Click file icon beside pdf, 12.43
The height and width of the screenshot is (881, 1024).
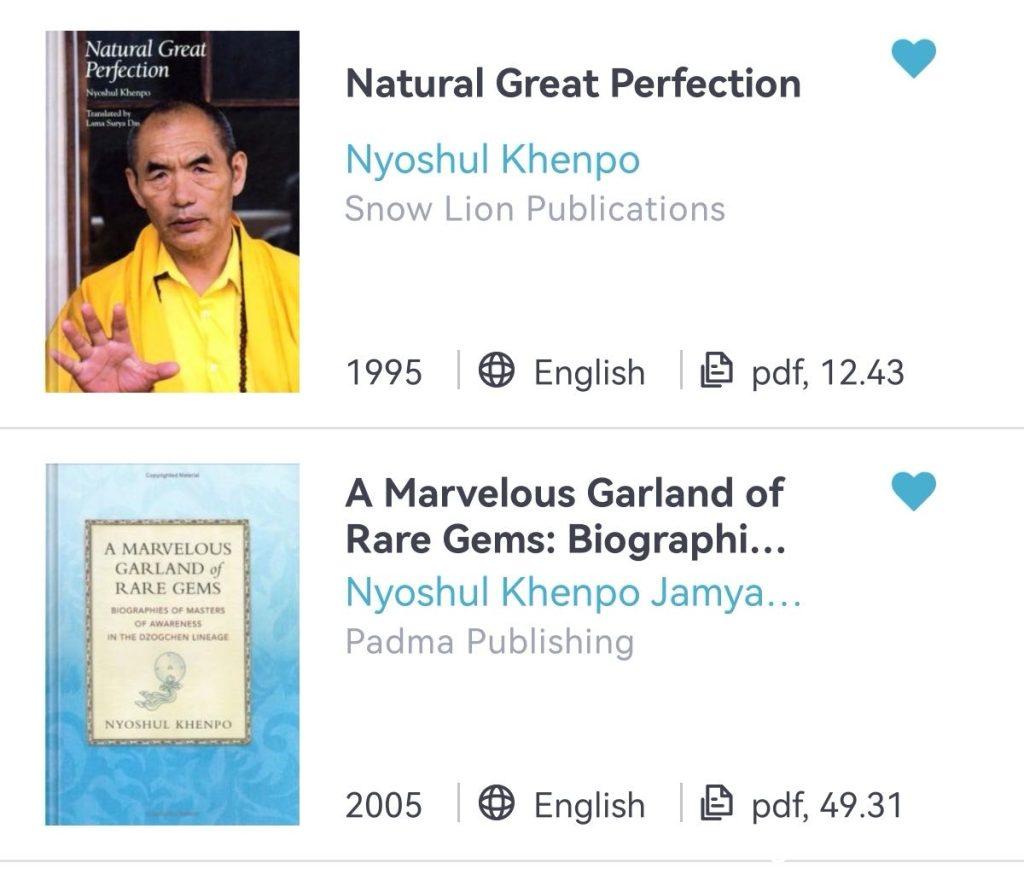[x=716, y=370]
